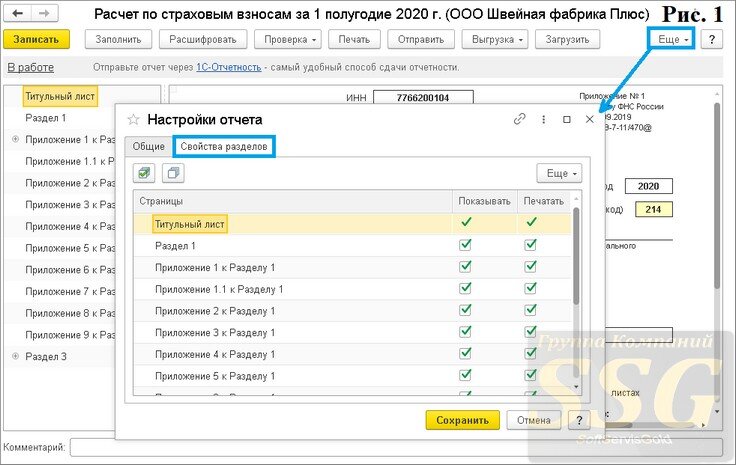Toggle Печатать for Титульный лист
This screenshot has width=736, height=465.
[531, 222]
